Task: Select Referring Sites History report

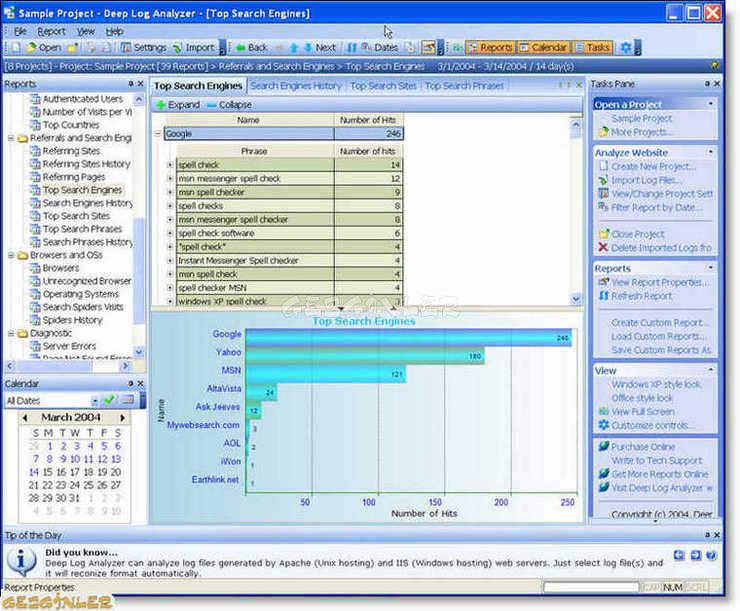Action: [x=86, y=164]
